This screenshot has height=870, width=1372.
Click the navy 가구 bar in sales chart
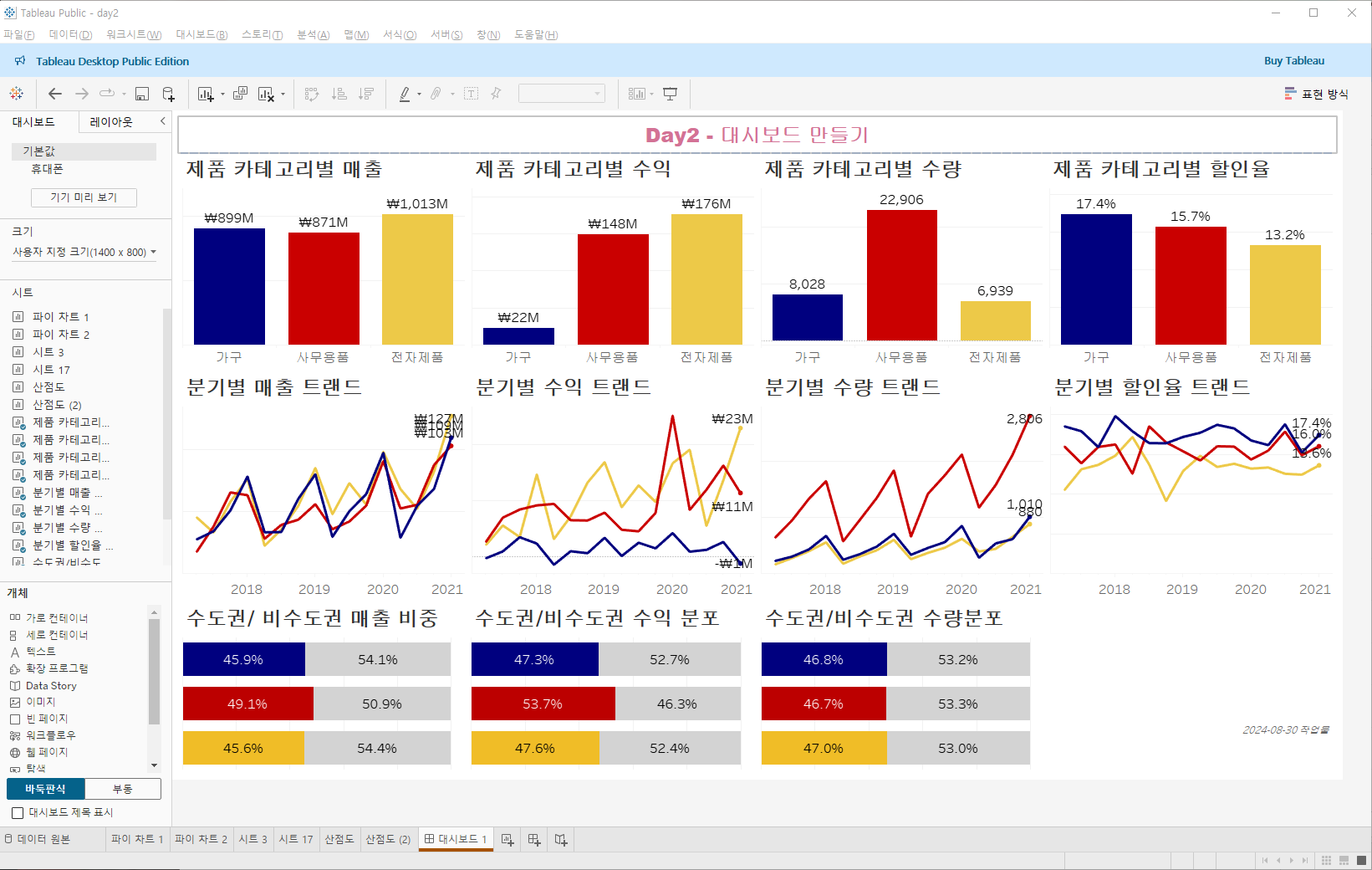229,286
